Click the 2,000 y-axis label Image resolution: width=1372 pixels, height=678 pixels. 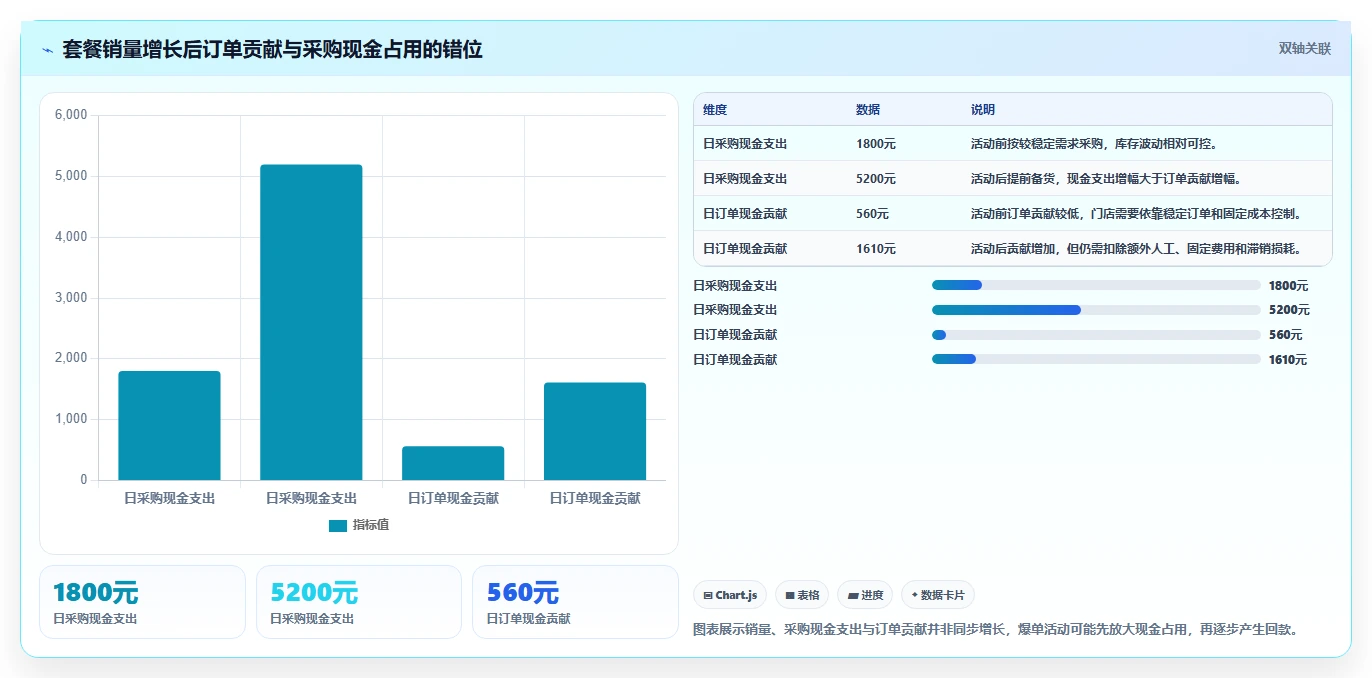70,358
